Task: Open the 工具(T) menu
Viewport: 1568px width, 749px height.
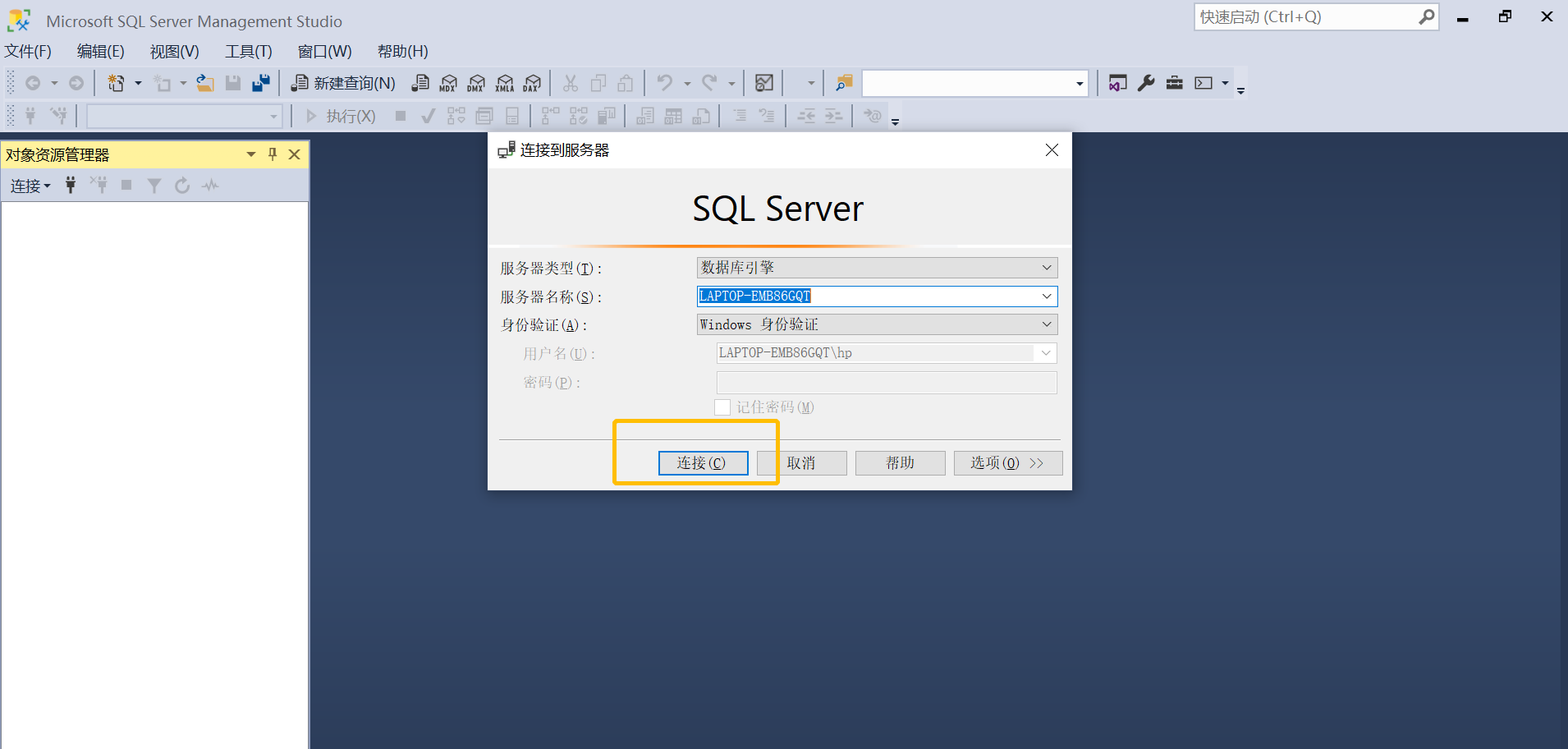Action: (x=248, y=51)
